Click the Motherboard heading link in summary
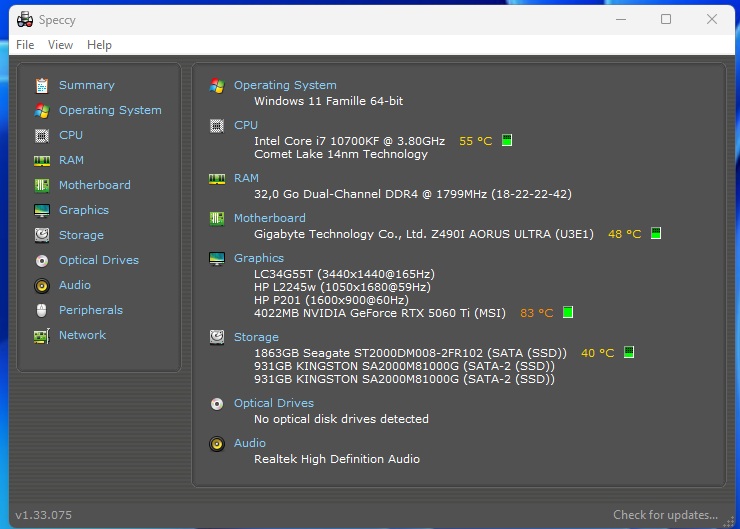The width and height of the screenshot is (740, 529). (270, 218)
